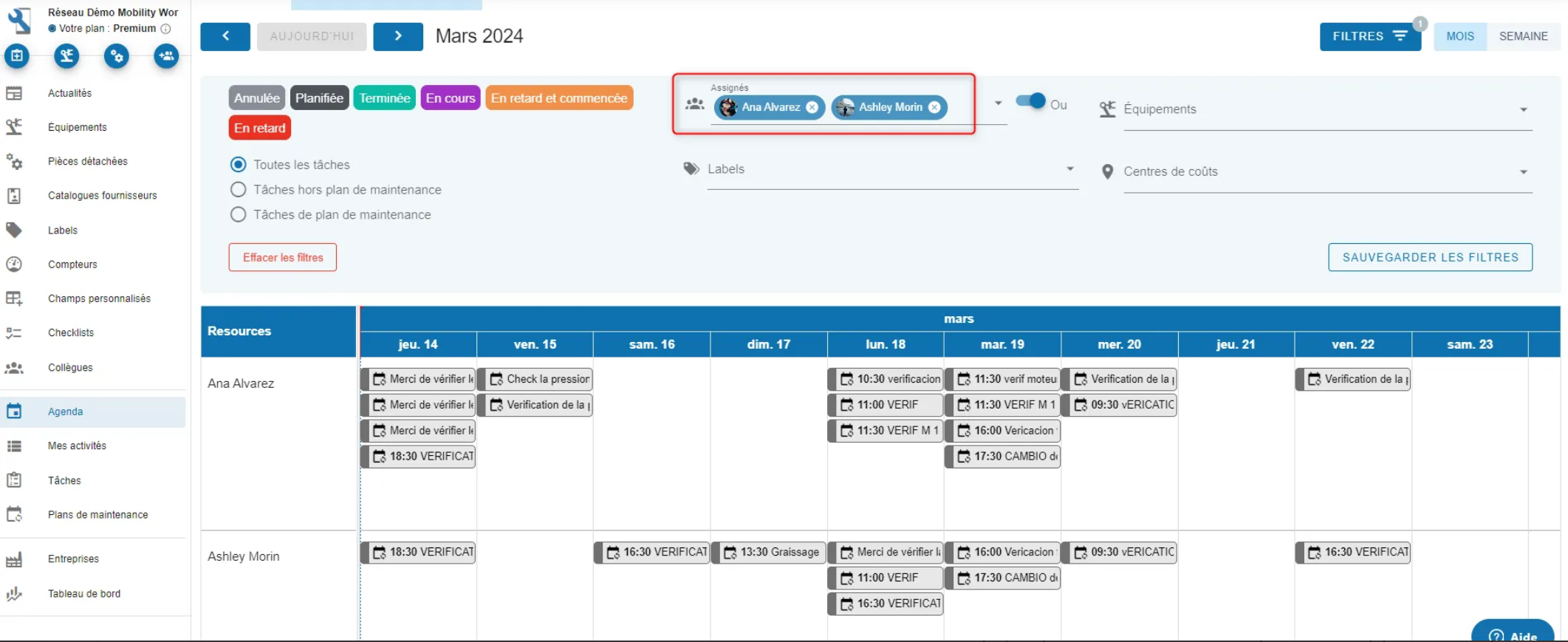Open the 13:30 Graissage calendar event

(x=771, y=552)
